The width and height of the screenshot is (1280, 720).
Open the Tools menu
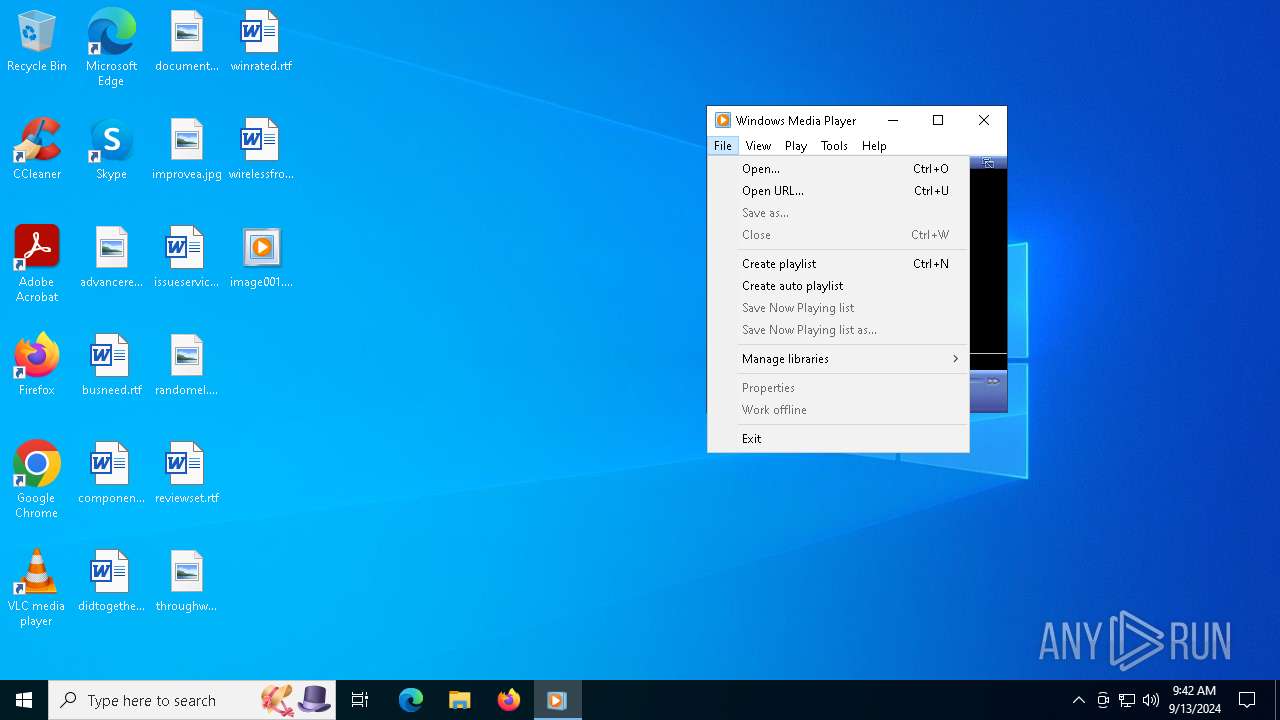pyautogui.click(x=834, y=145)
